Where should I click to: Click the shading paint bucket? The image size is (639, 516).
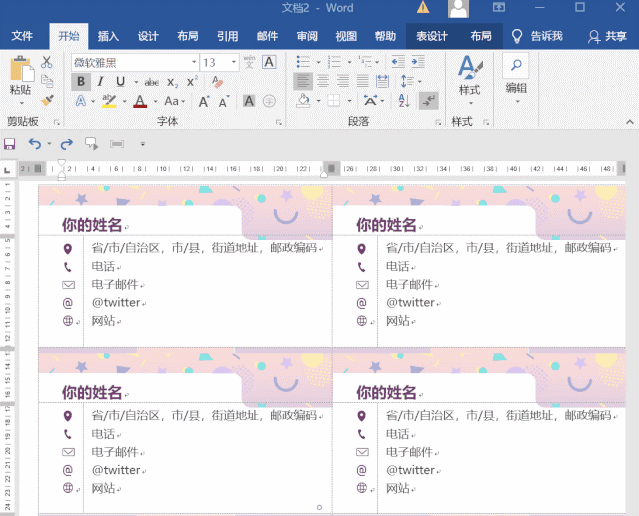[303, 101]
